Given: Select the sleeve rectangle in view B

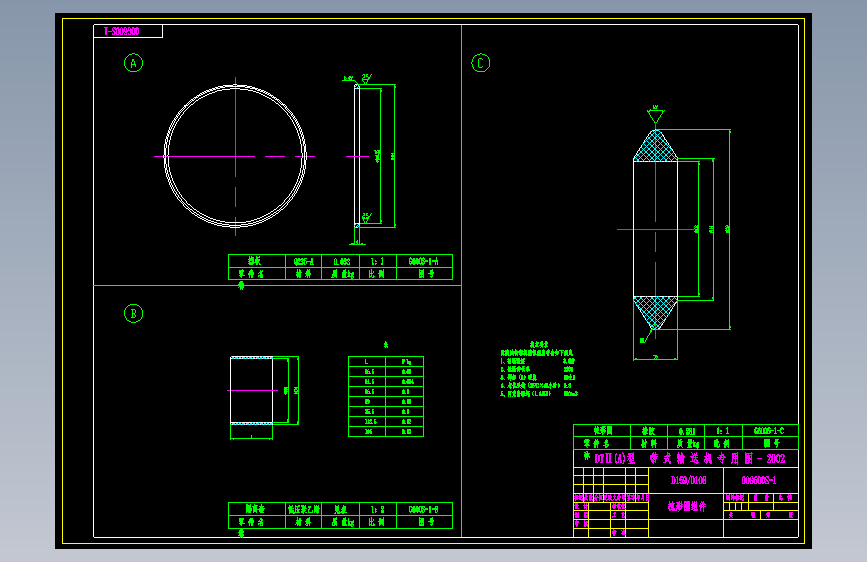Looking at the screenshot, I should (252, 391).
